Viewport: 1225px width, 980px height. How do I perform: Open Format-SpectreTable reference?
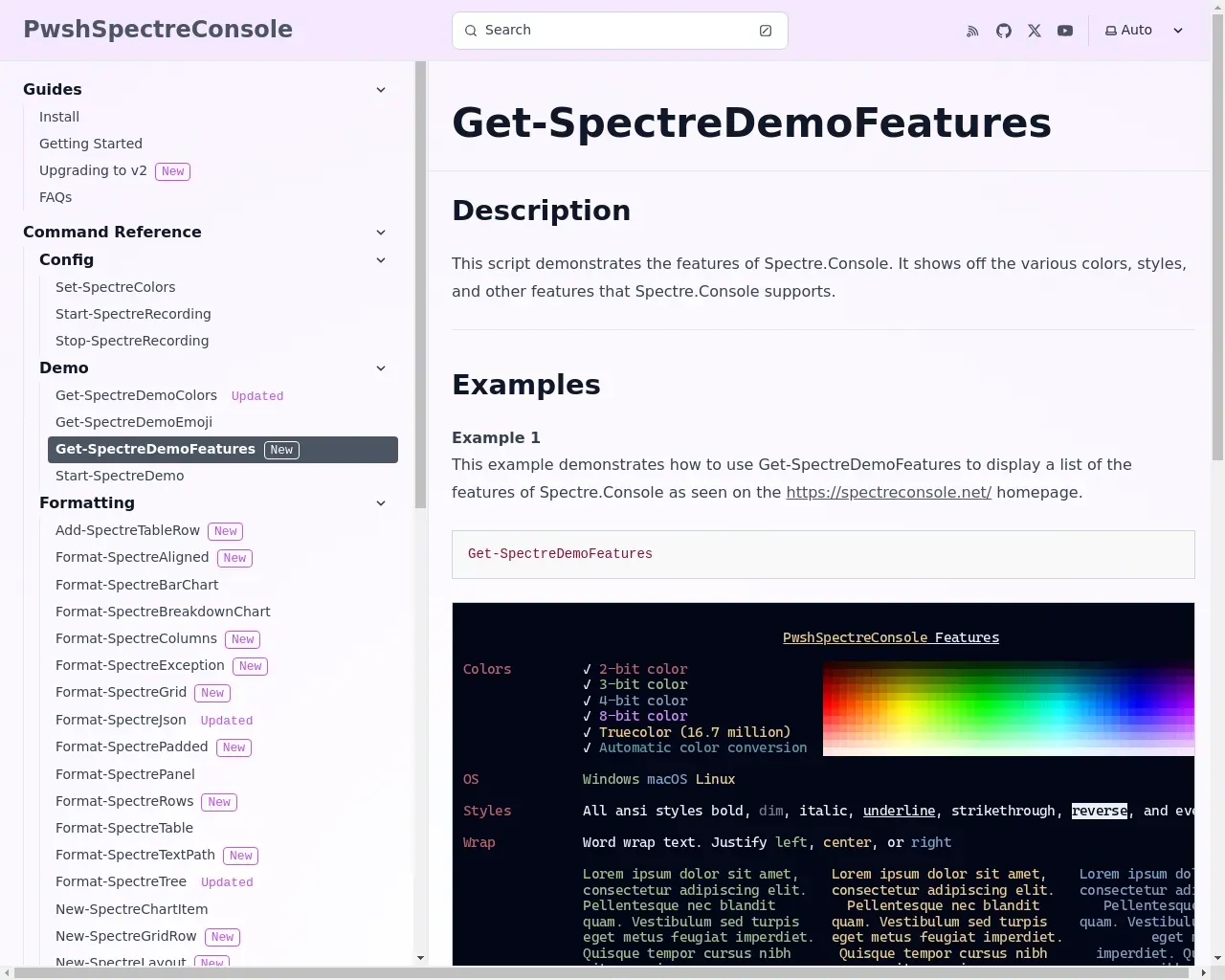point(124,828)
